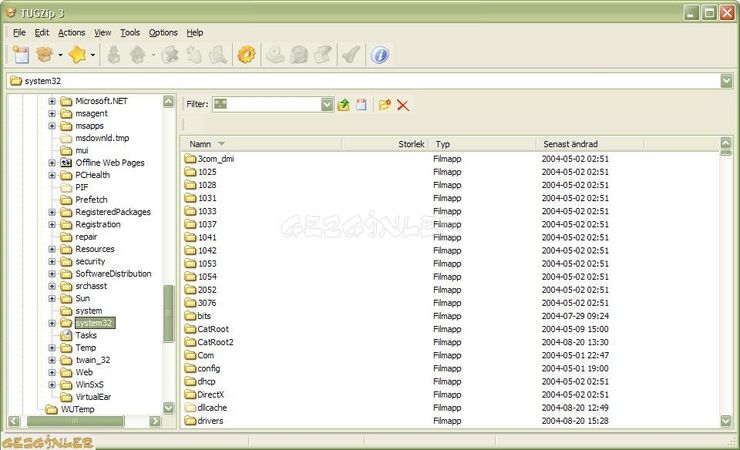Click the grayed-out disk joystick icon

click(x=275, y=55)
